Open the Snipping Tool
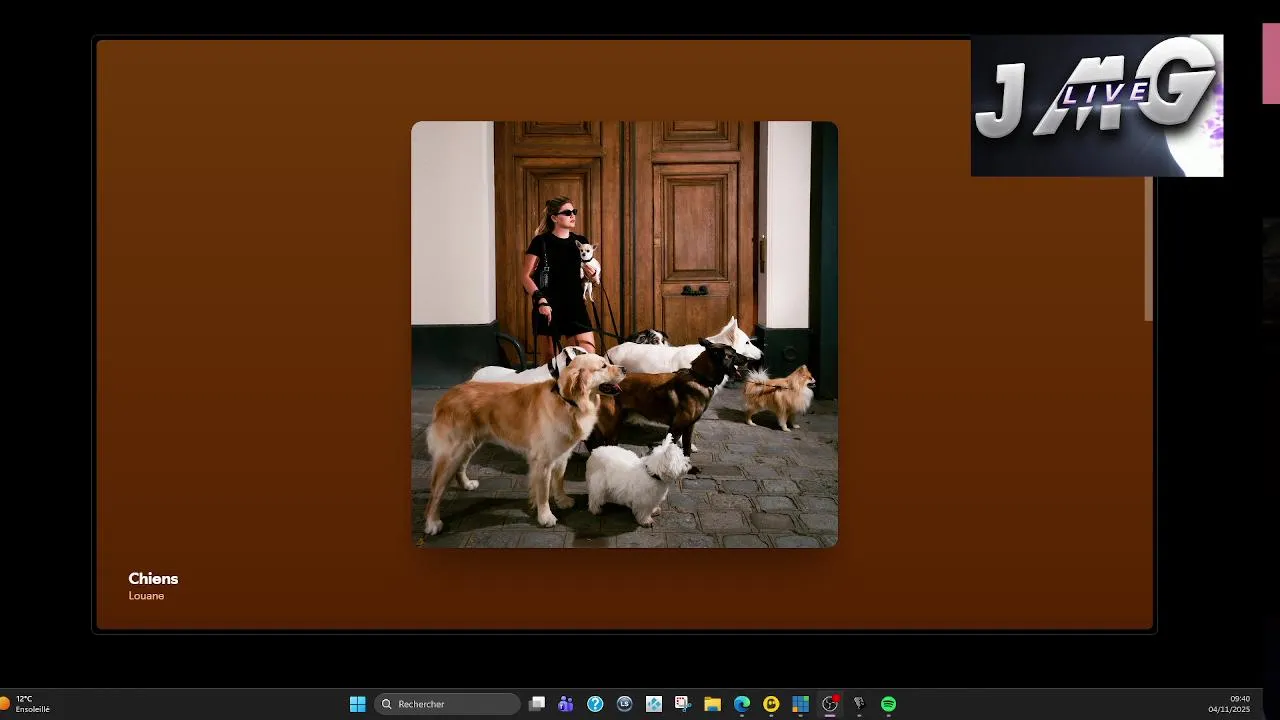Viewport: 1280px width, 720px height. (683, 704)
